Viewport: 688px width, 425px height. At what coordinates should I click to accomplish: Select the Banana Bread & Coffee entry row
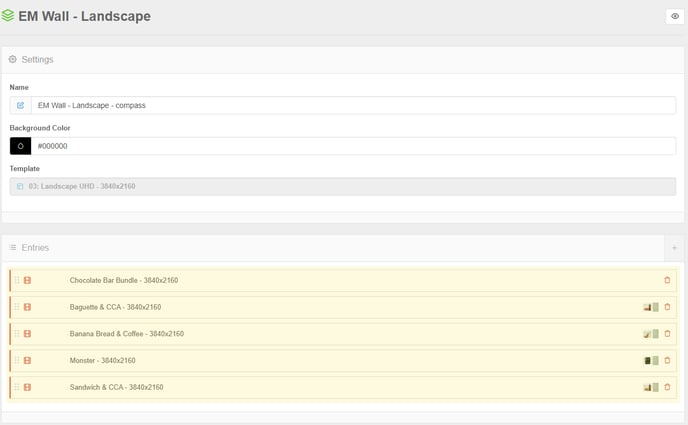tap(343, 334)
